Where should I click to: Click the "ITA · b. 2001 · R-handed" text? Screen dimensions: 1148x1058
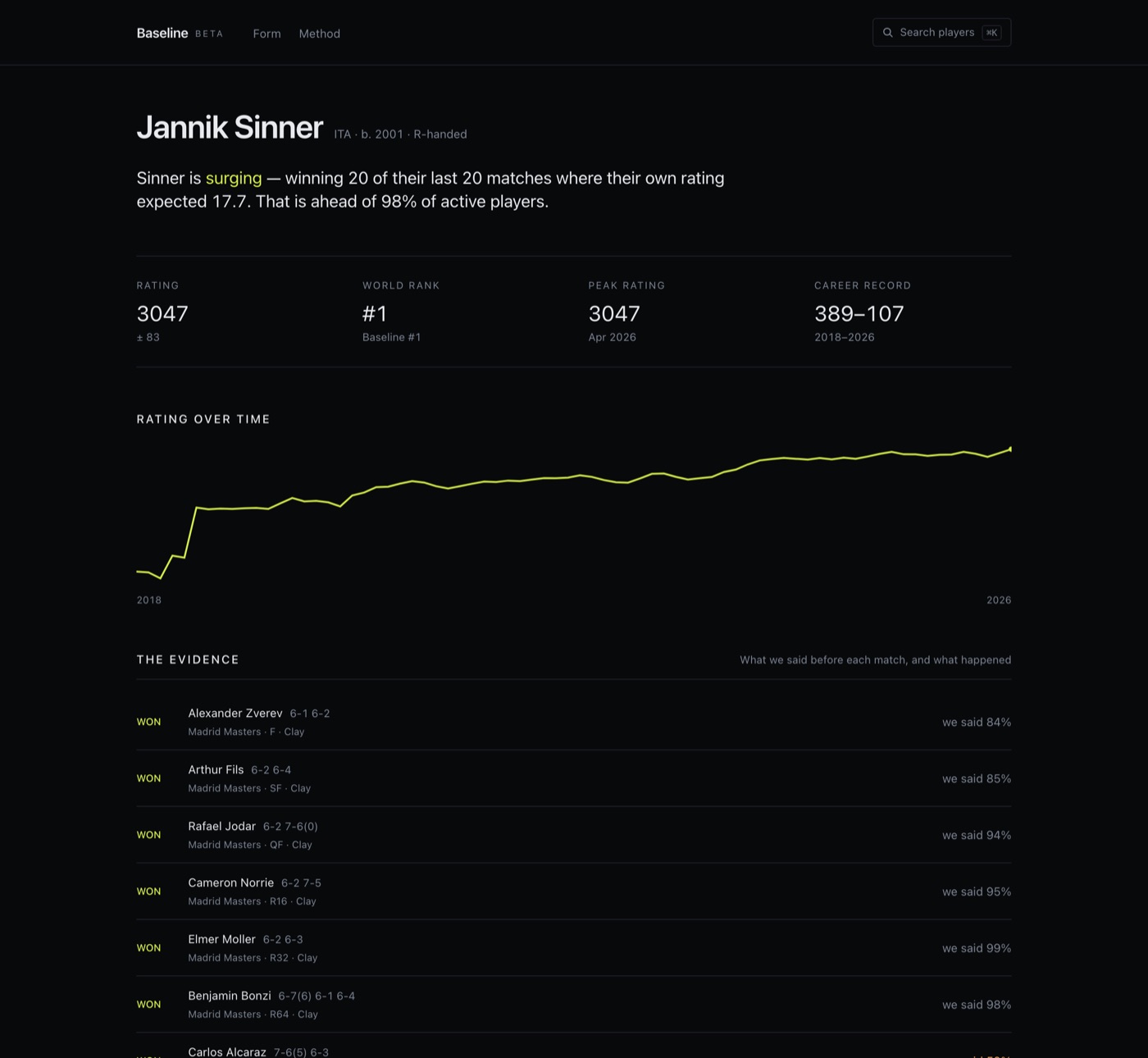400,135
